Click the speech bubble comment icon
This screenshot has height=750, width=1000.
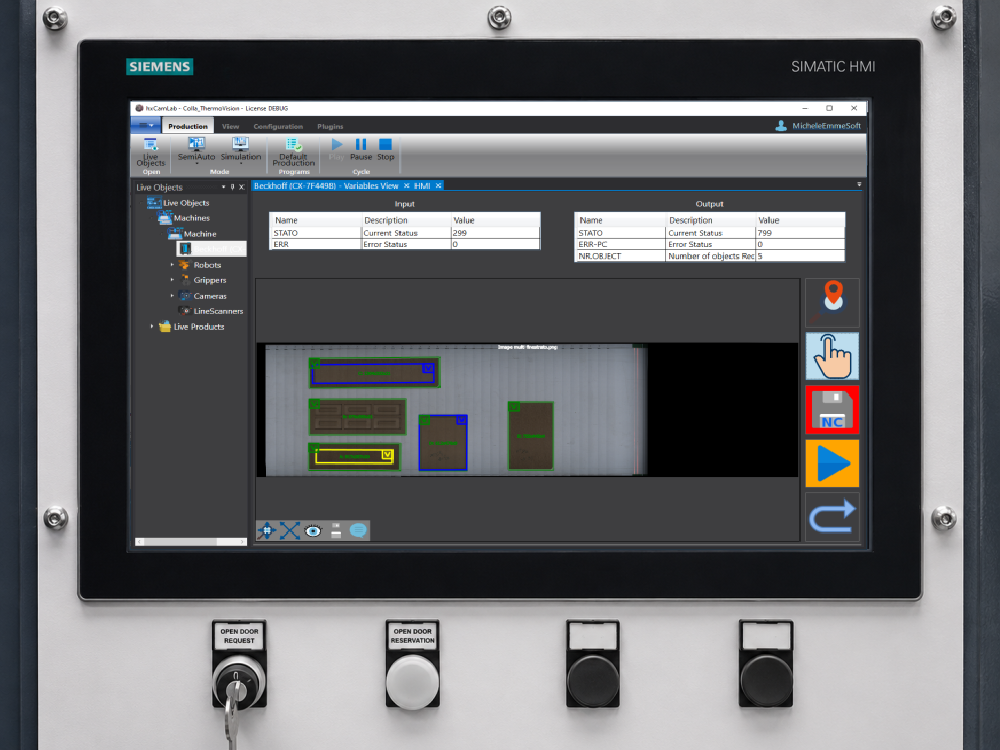pos(358,531)
